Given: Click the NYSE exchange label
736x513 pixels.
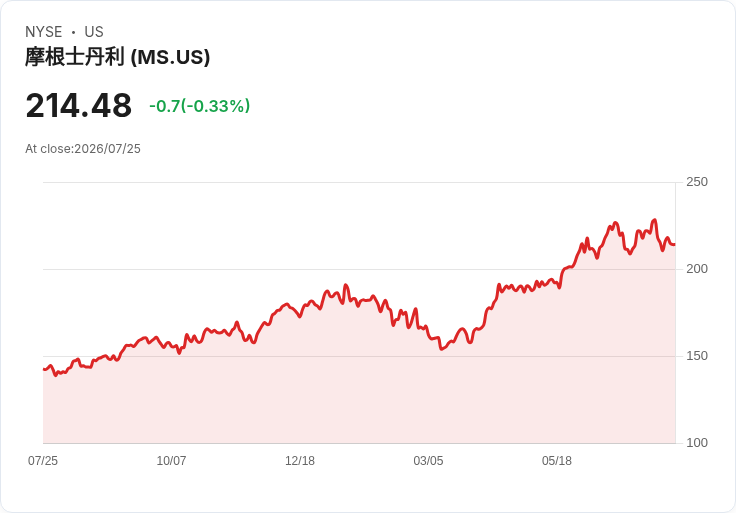Looking at the screenshot, I should tap(44, 32).
